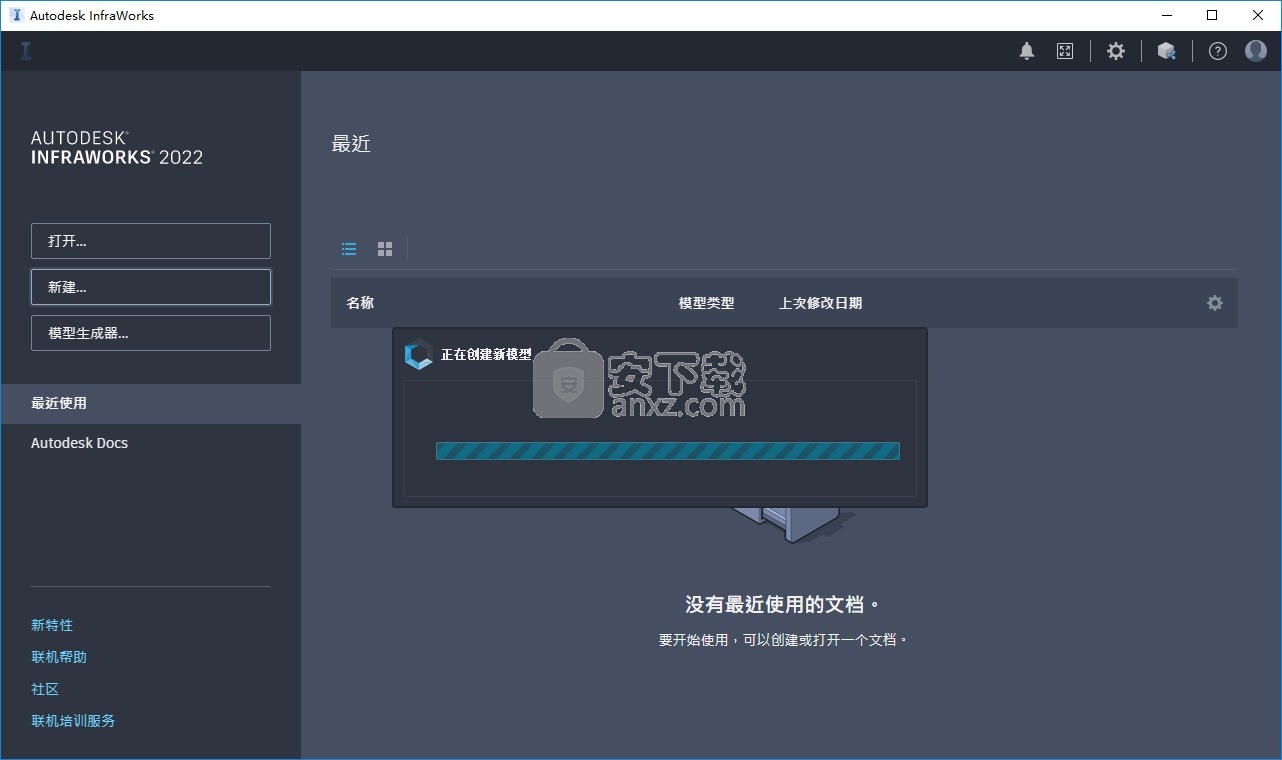Open application settings gear in top bar

click(1116, 51)
